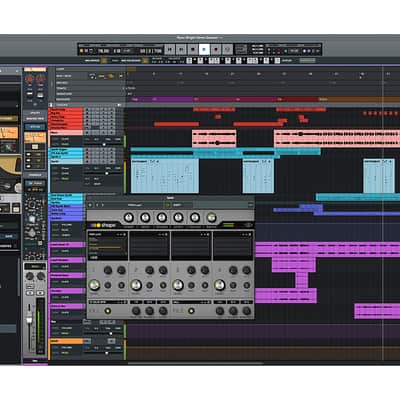Click the first dark display panel in plugin
400x400 pixels.
(x=107, y=246)
